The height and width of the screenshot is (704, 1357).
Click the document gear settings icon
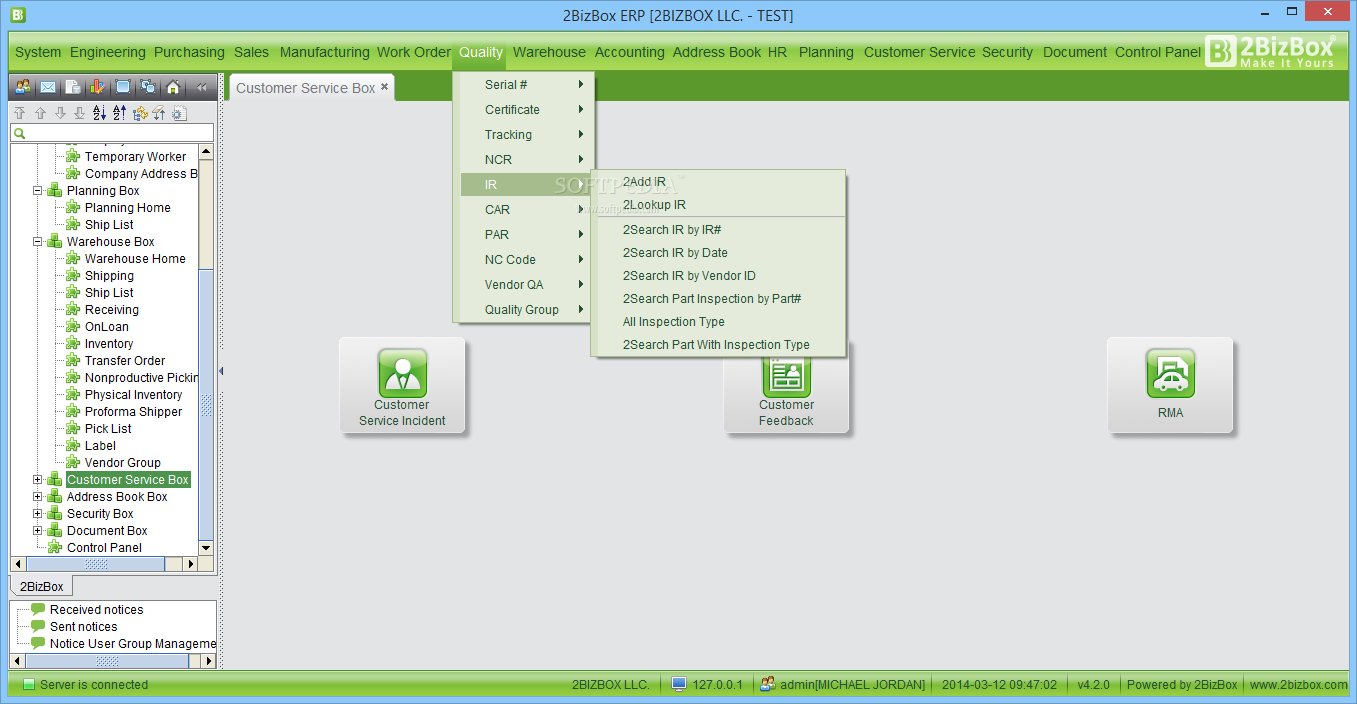(179, 113)
